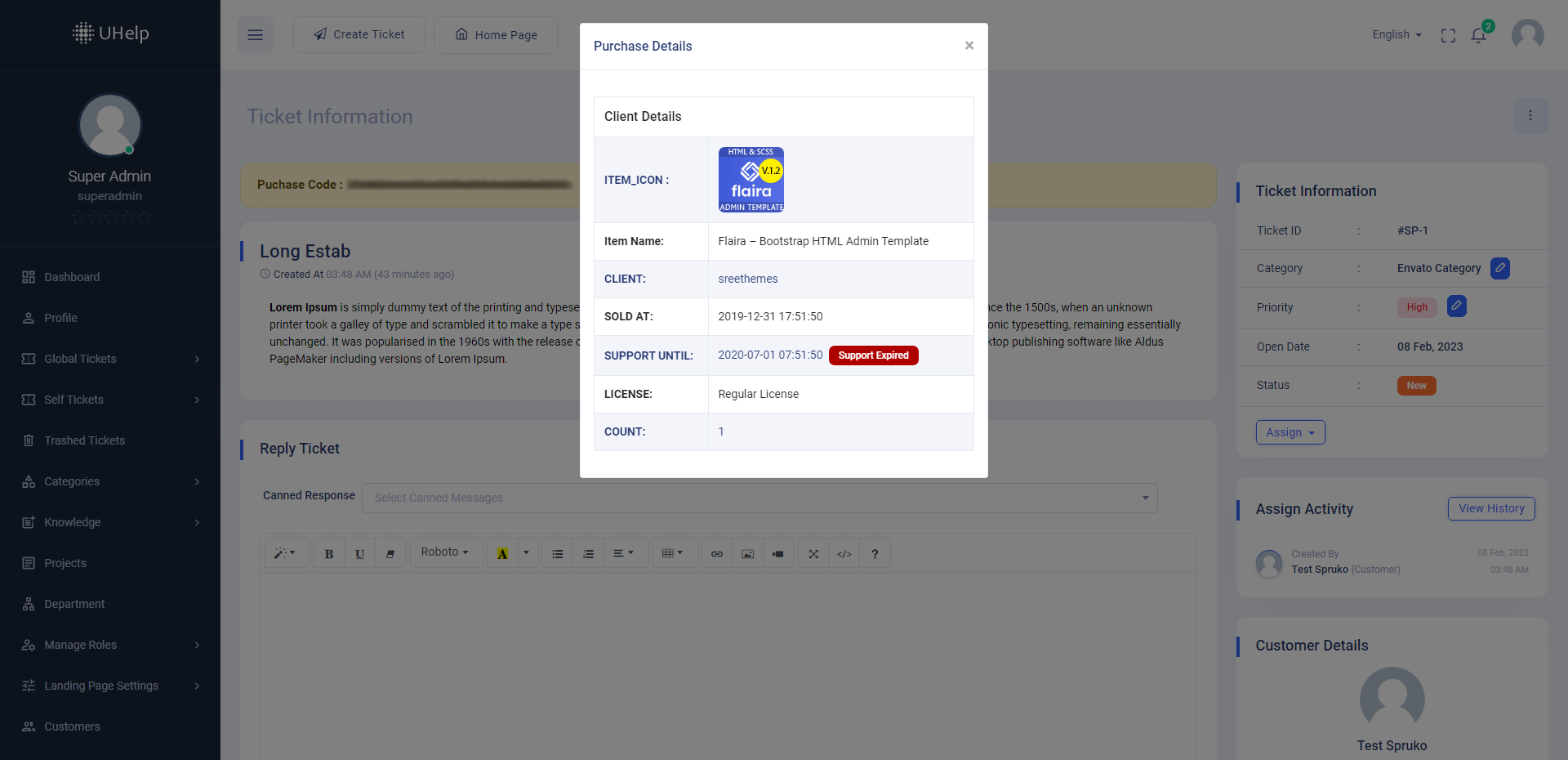This screenshot has width=1568, height=760.
Task: Toggle underline in the reply editor
Action: click(x=359, y=553)
